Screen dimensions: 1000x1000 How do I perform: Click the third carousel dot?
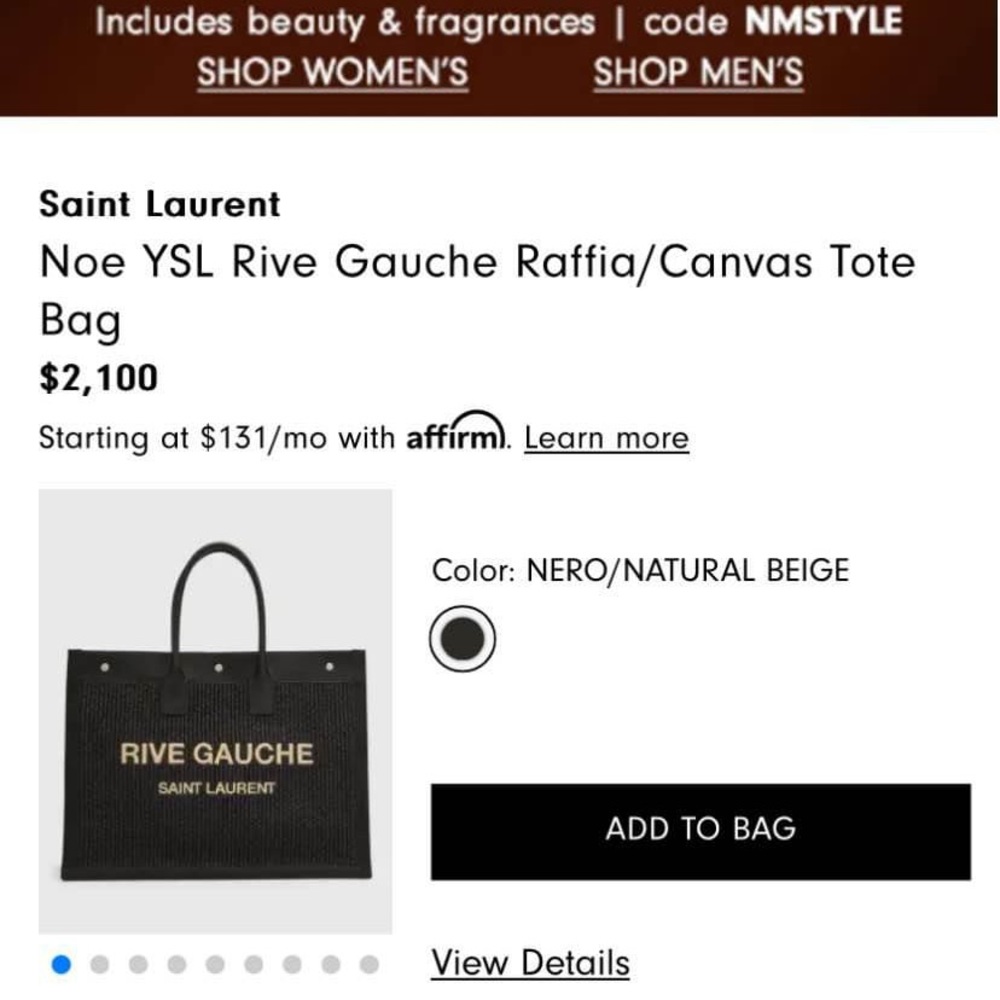tap(138, 963)
